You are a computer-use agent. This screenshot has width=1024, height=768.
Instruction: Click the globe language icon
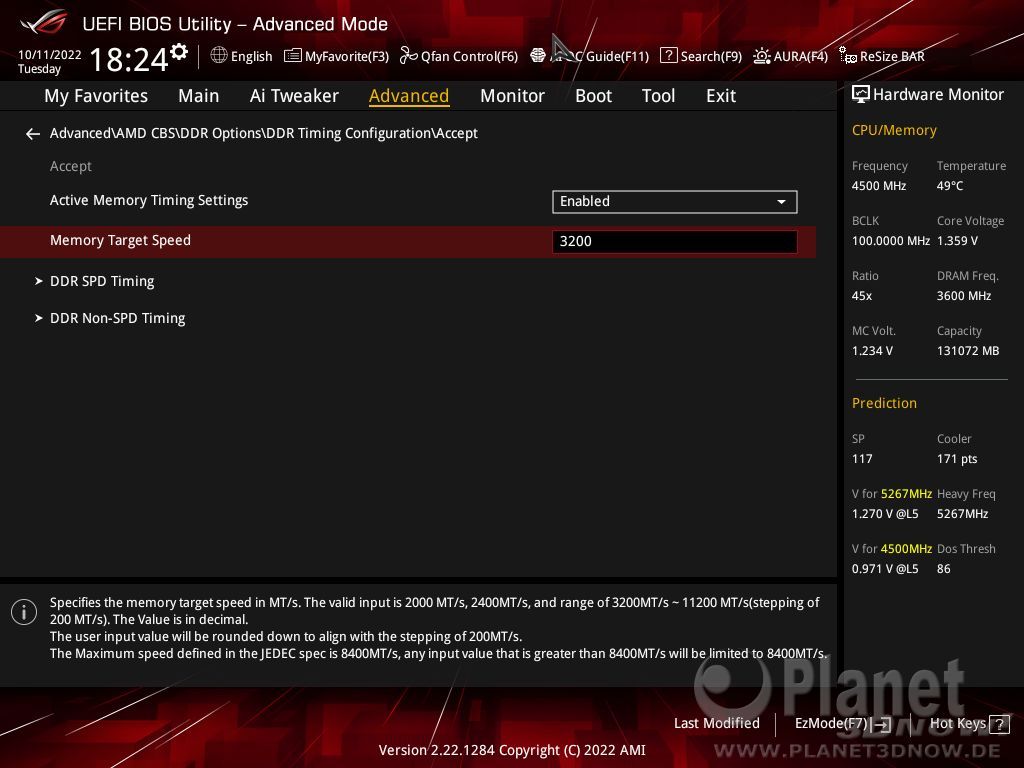219,56
